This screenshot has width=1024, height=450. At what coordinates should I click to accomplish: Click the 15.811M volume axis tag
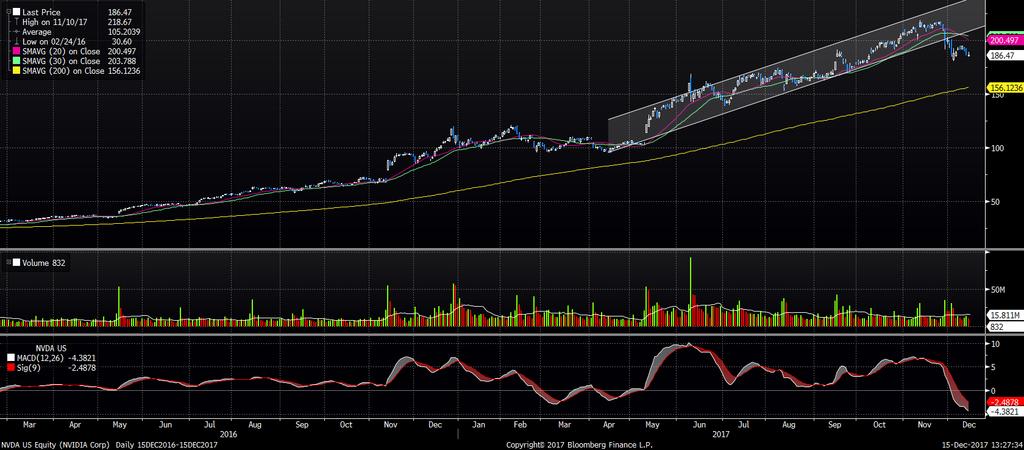point(1004,314)
